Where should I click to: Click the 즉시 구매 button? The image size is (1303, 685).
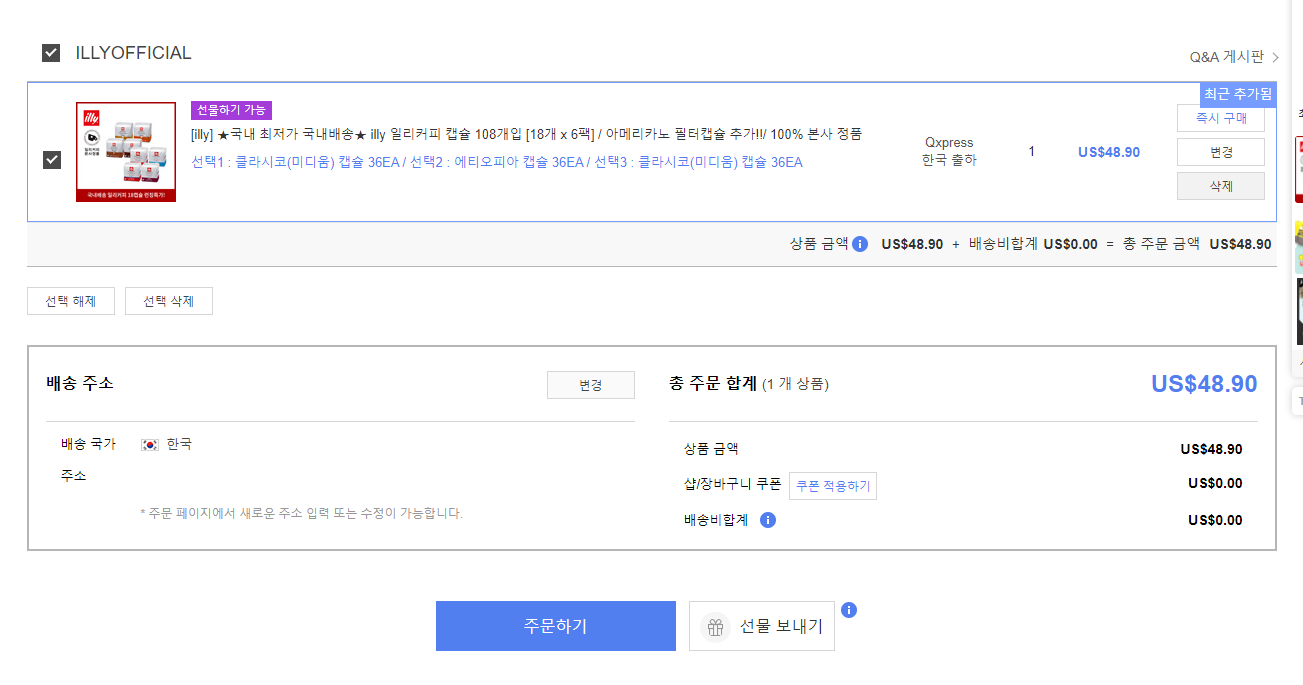pyautogui.click(x=1221, y=118)
